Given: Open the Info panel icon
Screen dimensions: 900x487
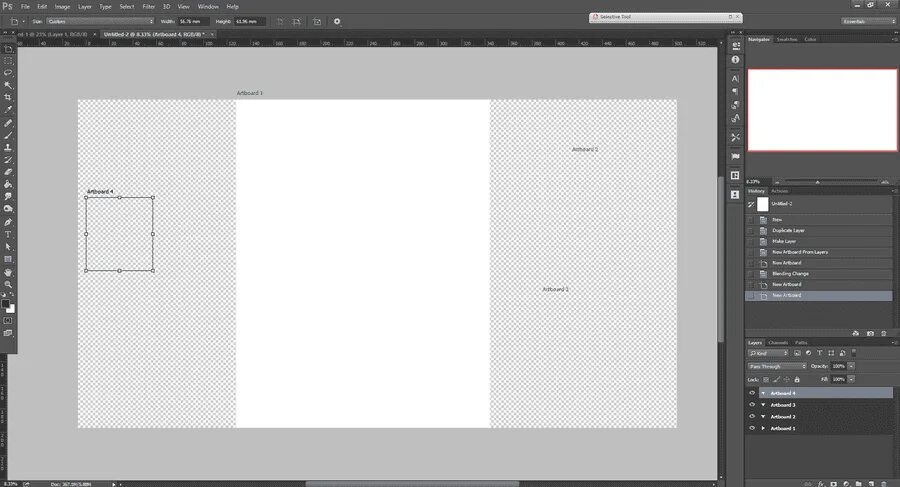Looking at the screenshot, I should click(x=735, y=60).
